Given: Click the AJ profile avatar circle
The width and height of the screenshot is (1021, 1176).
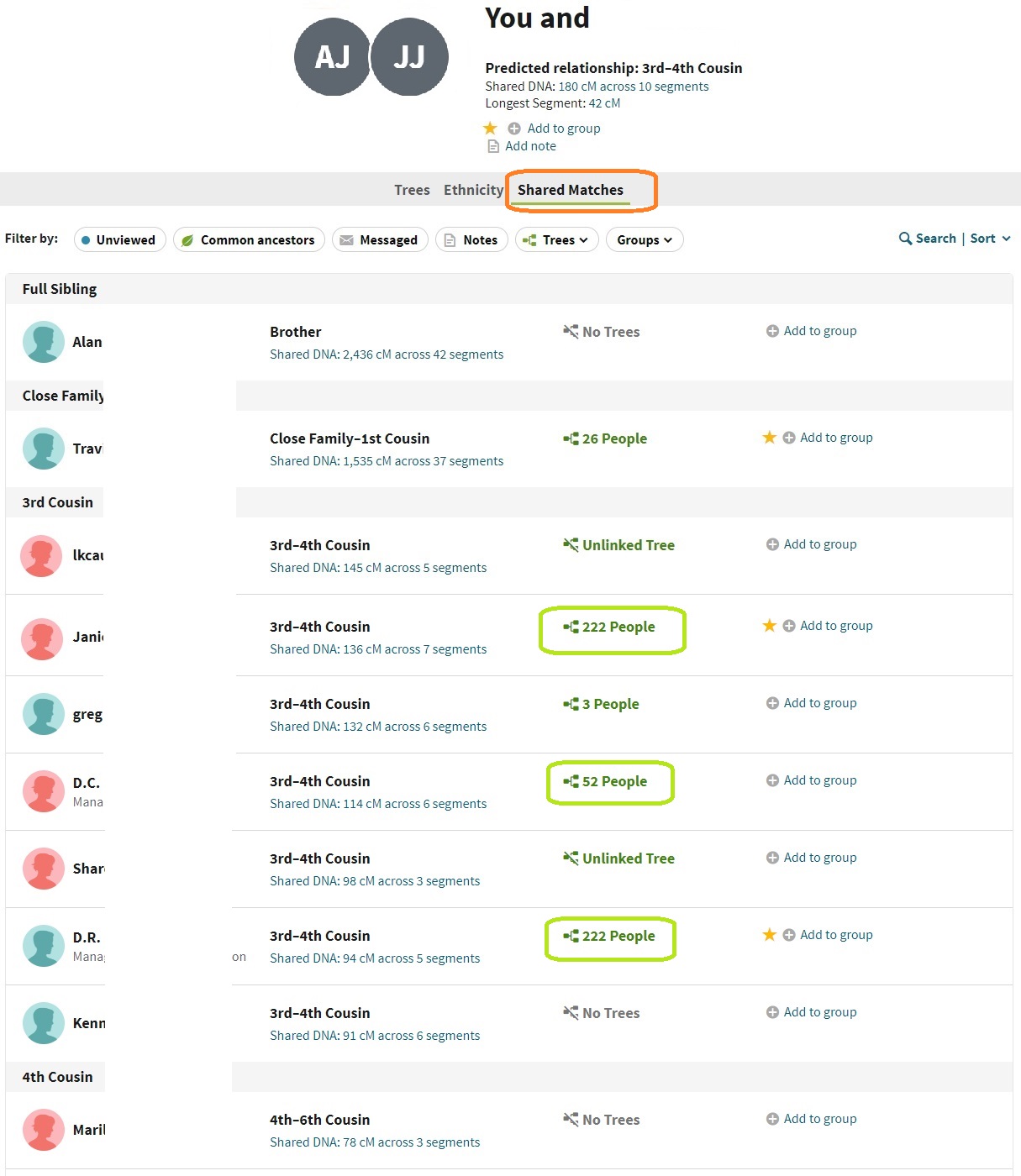Looking at the screenshot, I should [x=332, y=57].
